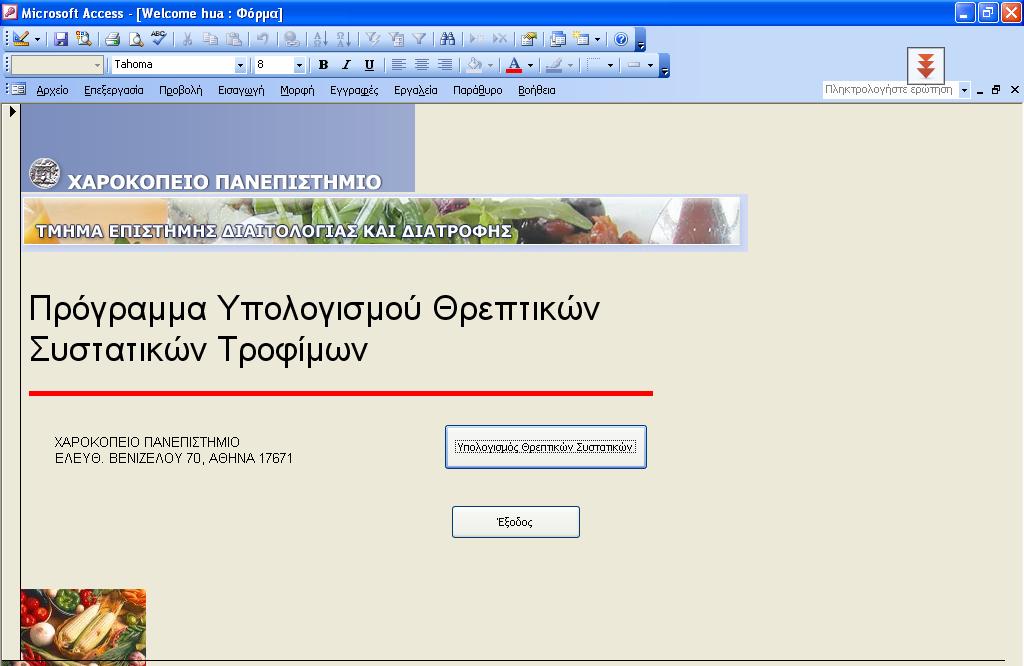The width and height of the screenshot is (1024, 666).
Task: Run the ABC spelling check
Action: pyautogui.click(x=159, y=39)
